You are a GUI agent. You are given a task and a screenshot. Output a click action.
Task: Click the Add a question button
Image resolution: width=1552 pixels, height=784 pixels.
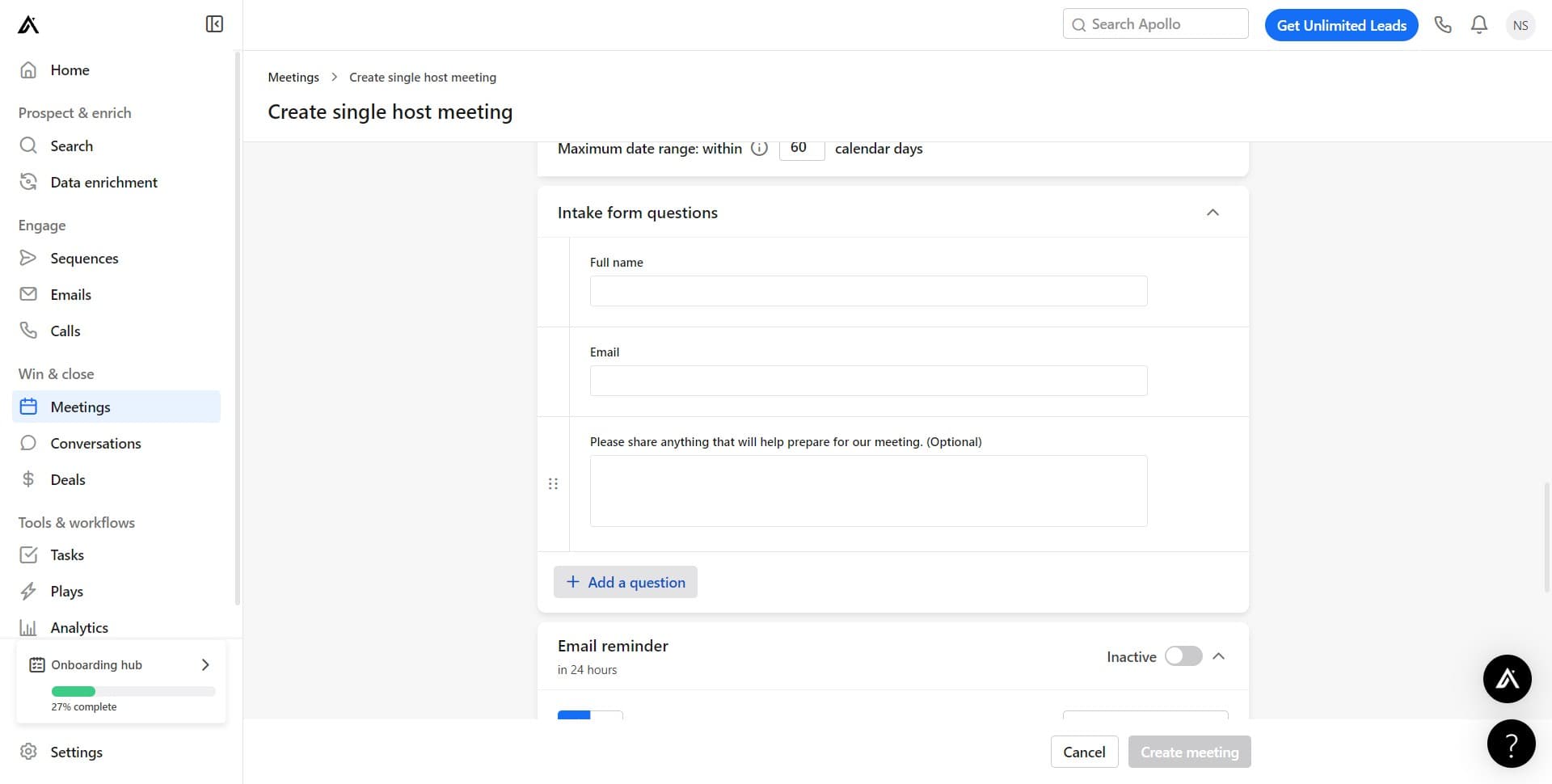(x=625, y=582)
